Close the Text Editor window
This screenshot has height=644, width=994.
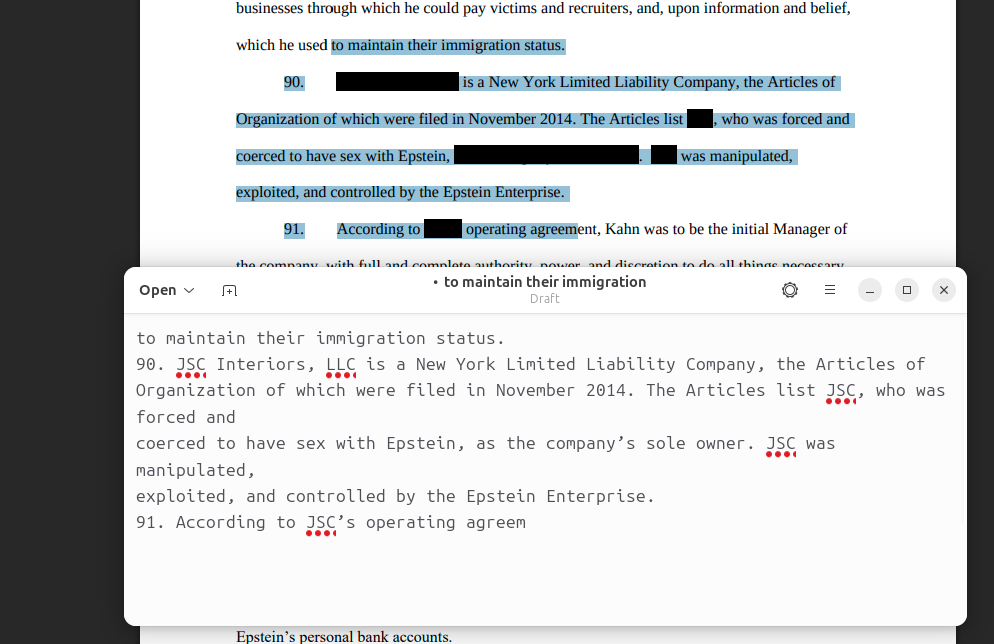point(944,290)
